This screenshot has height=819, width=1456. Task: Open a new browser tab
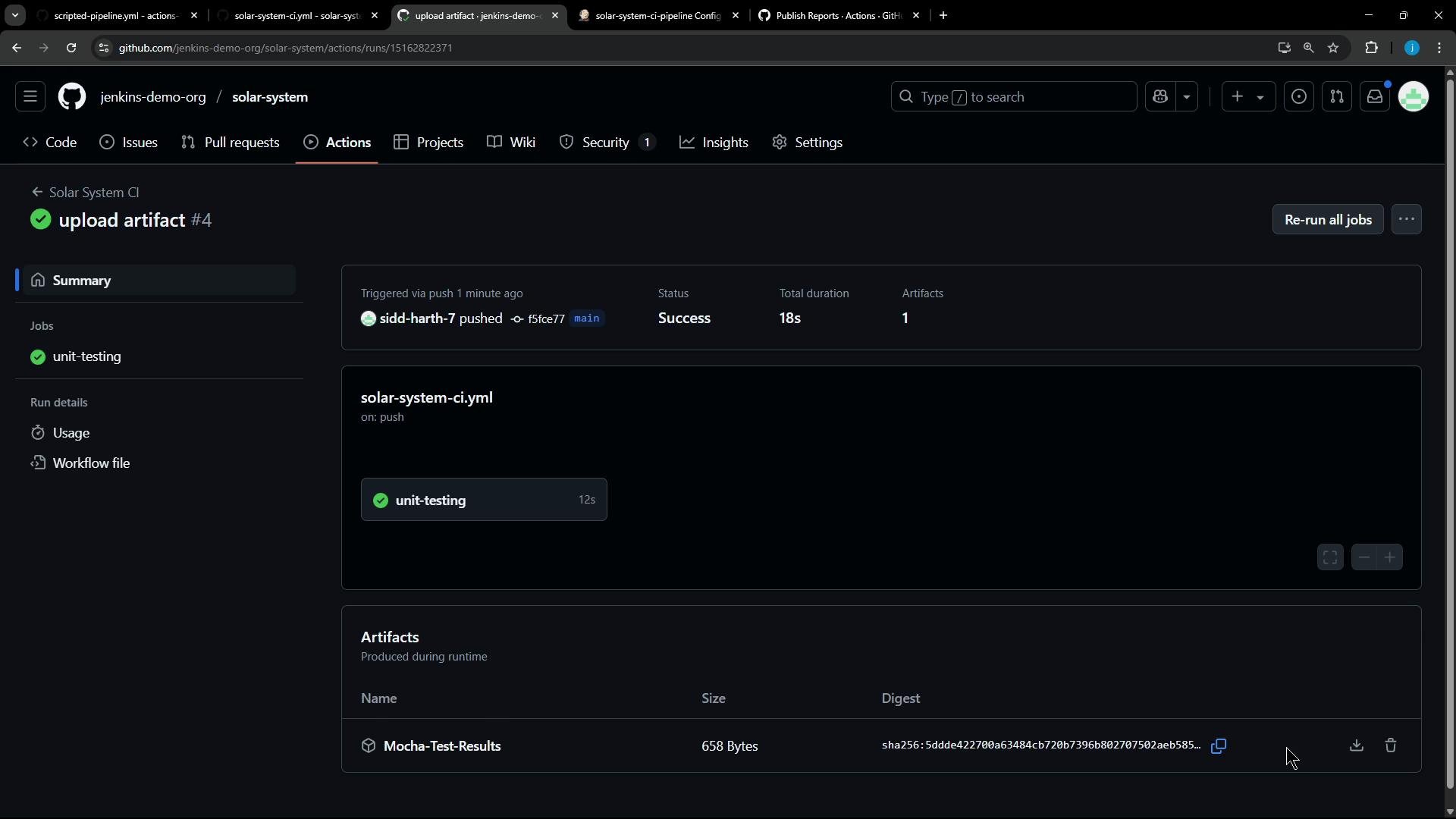(943, 15)
